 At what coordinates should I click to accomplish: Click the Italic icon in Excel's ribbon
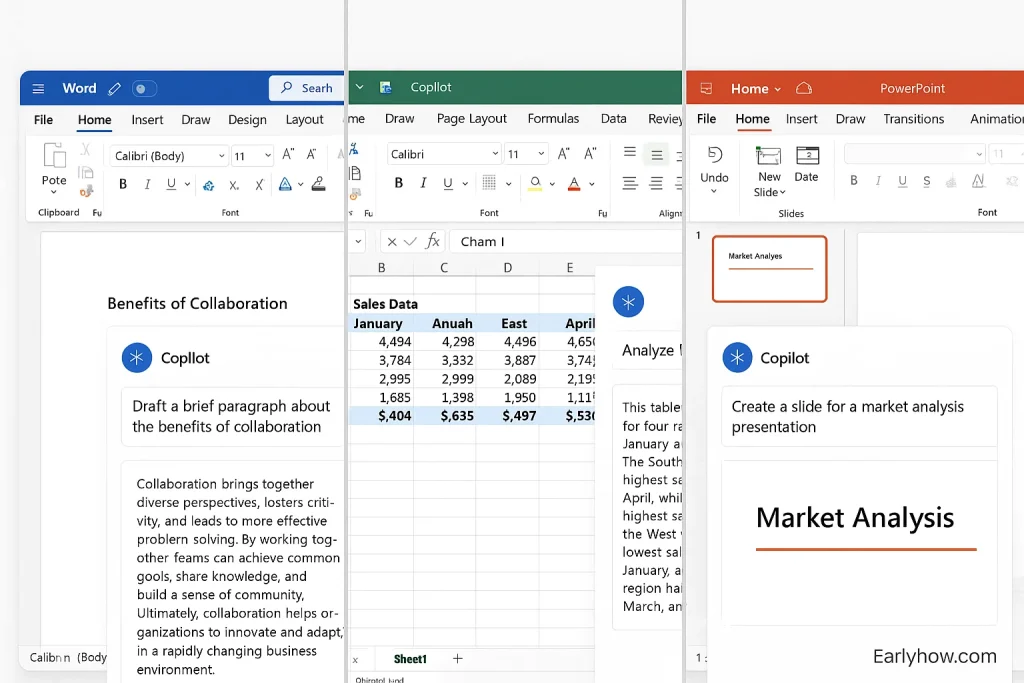tap(423, 183)
